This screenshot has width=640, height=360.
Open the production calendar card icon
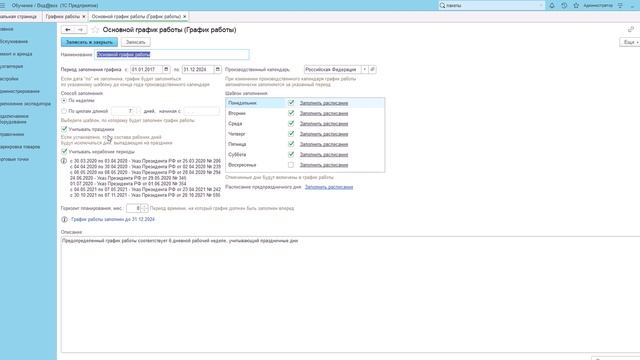(372, 69)
